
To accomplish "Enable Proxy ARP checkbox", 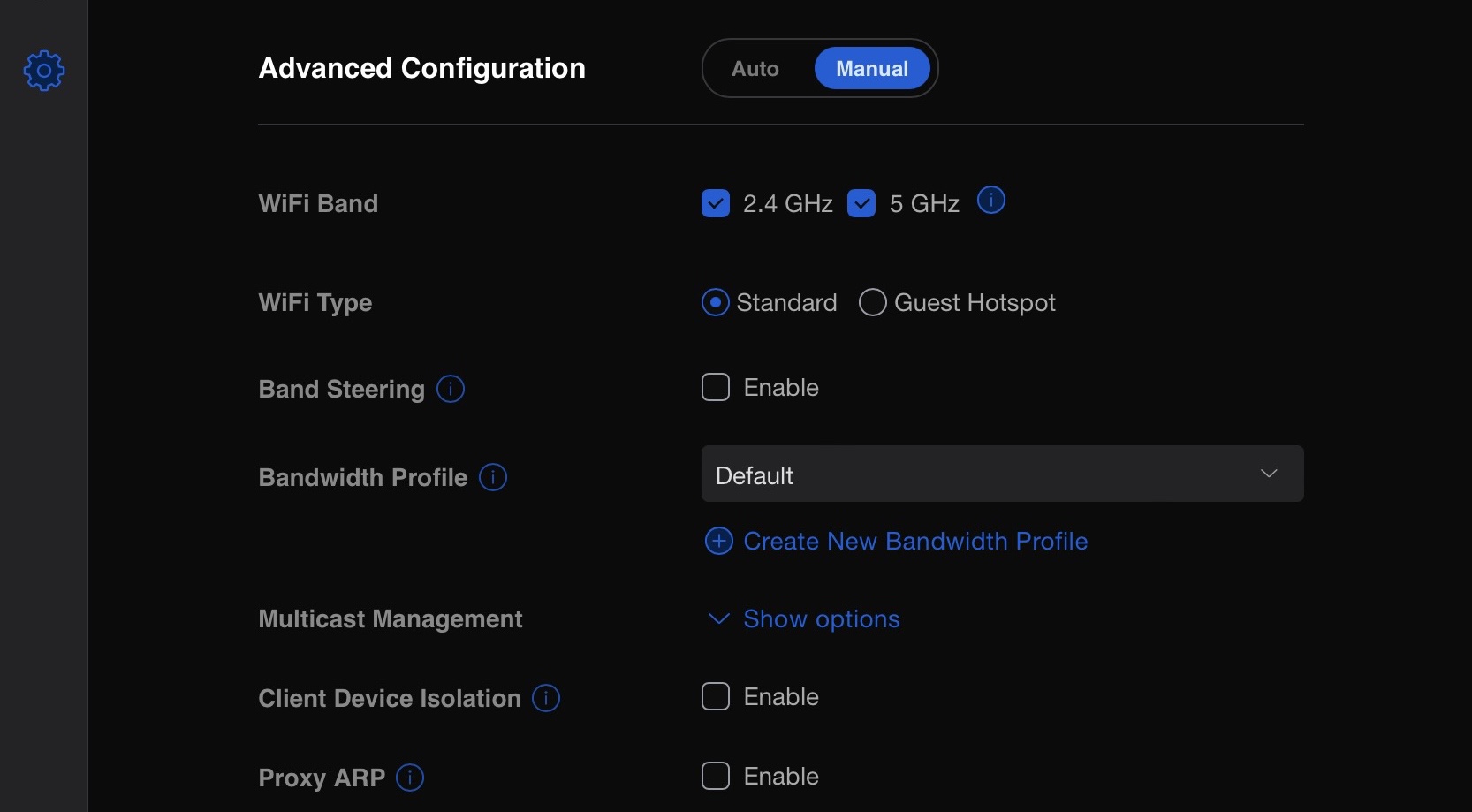I will 716,776.
